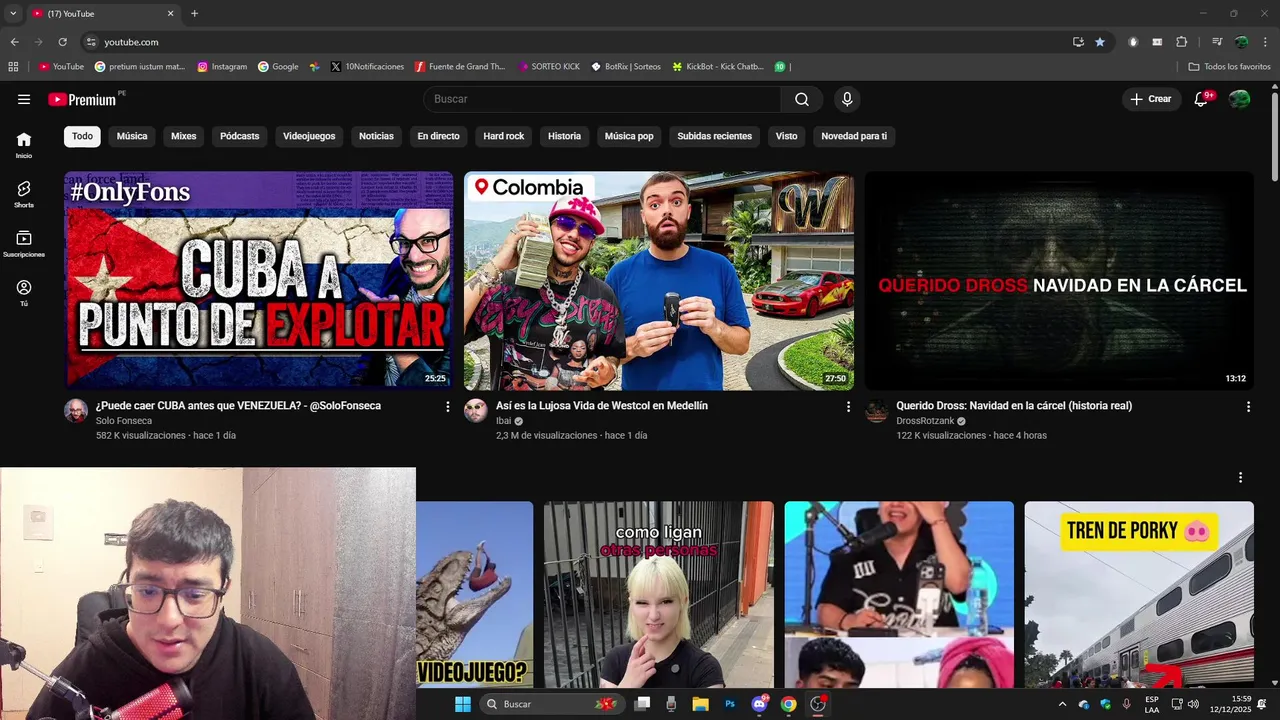
Task: Click inside the YouTube Buscar field
Action: tap(603, 99)
